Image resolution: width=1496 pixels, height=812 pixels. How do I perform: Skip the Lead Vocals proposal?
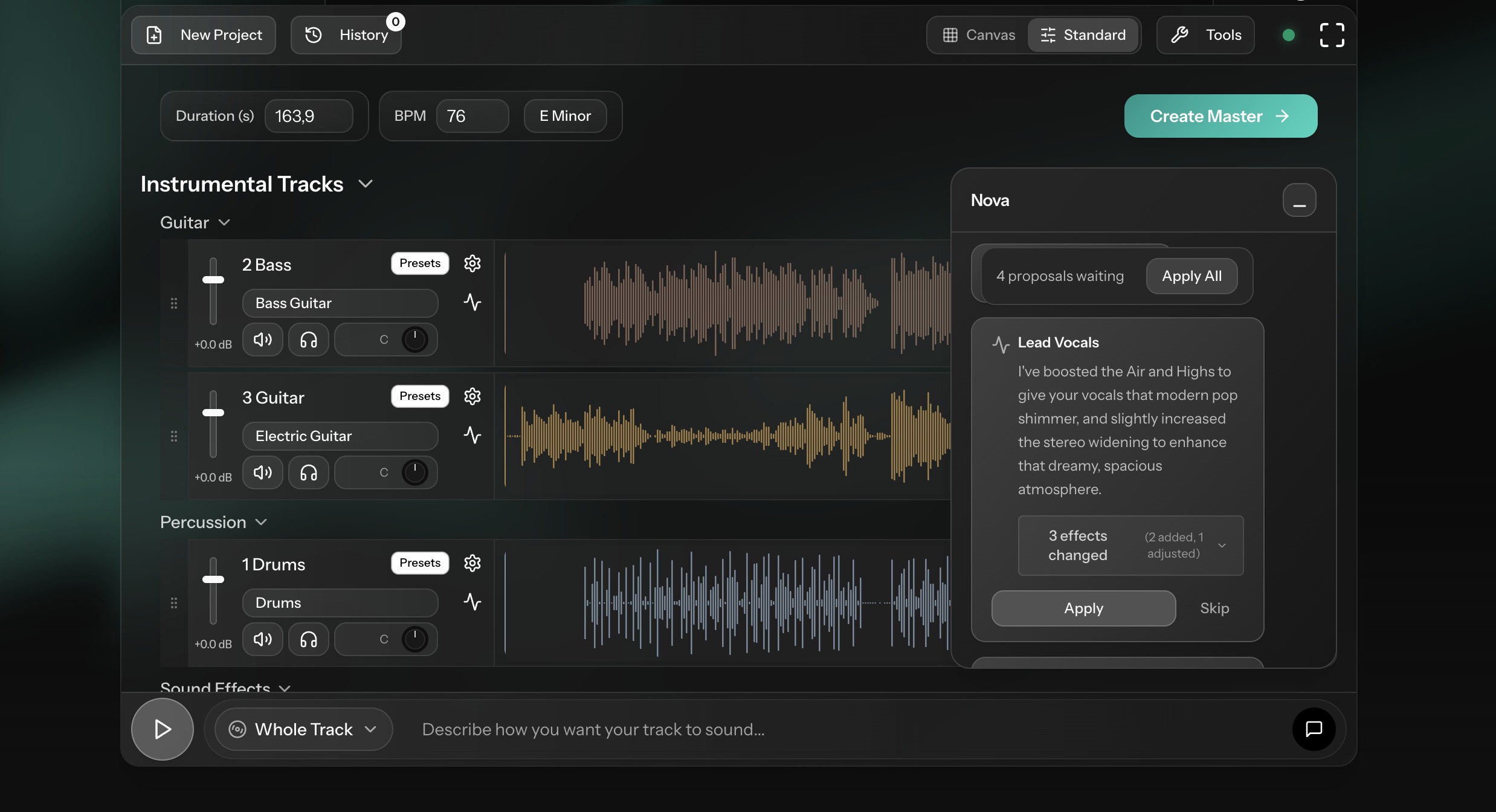pos(1214,608)
